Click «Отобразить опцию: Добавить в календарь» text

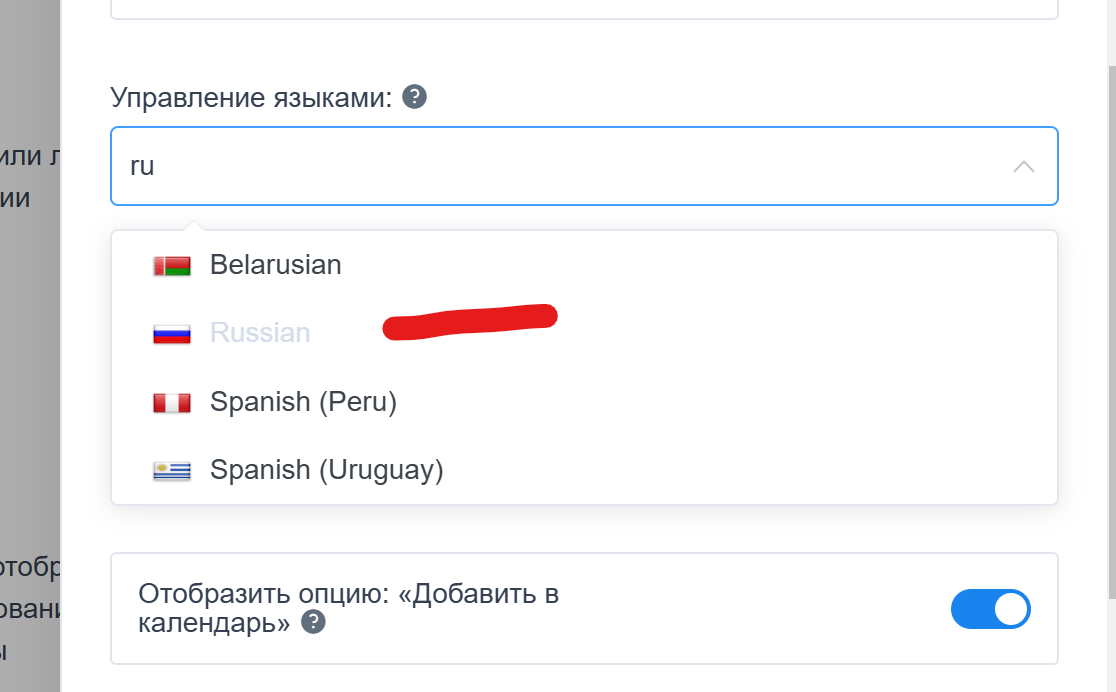point(348,607)
